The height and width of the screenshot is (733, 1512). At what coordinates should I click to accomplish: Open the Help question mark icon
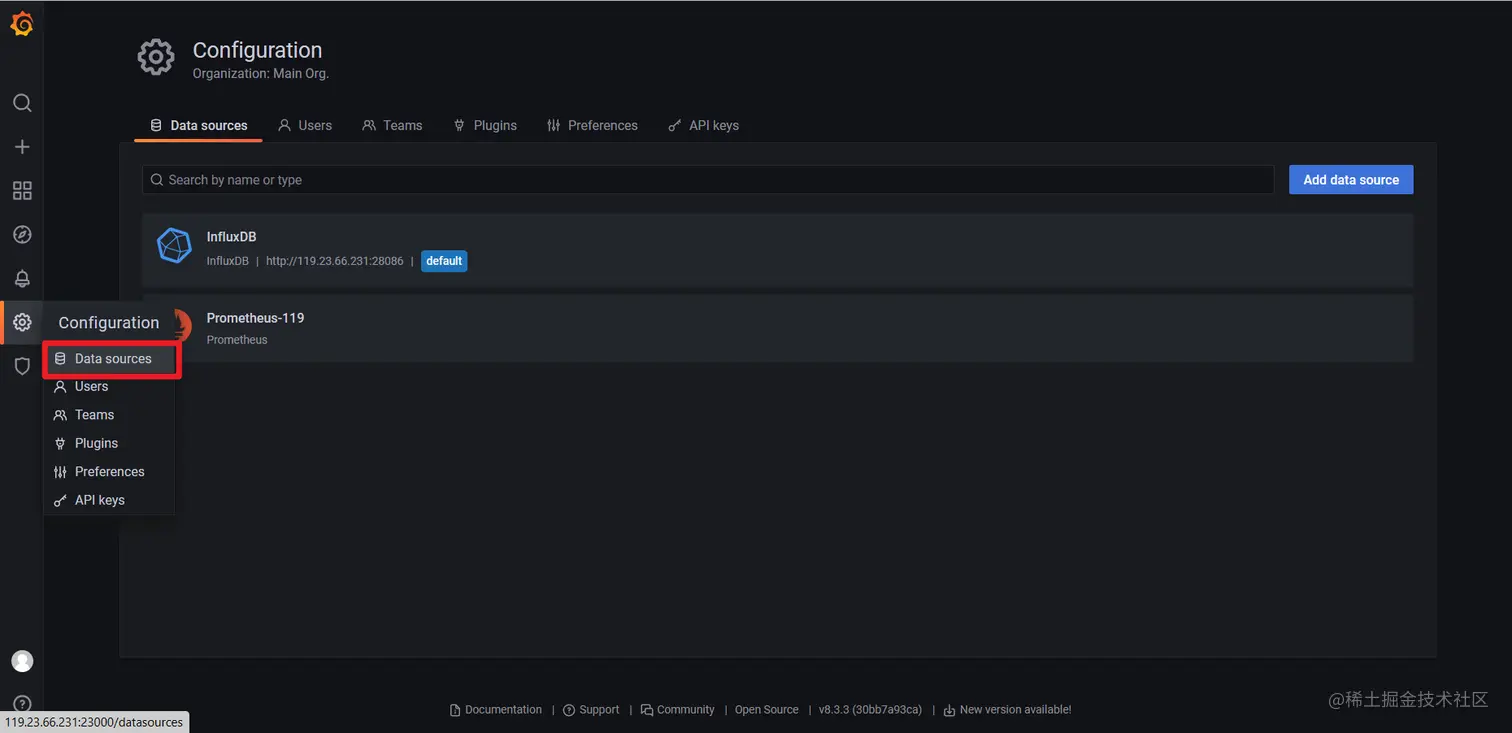click(x=22, y=704)
